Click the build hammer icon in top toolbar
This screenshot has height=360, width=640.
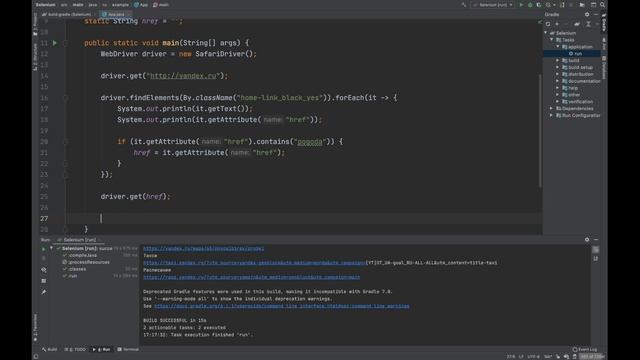(x=464, y=5)
